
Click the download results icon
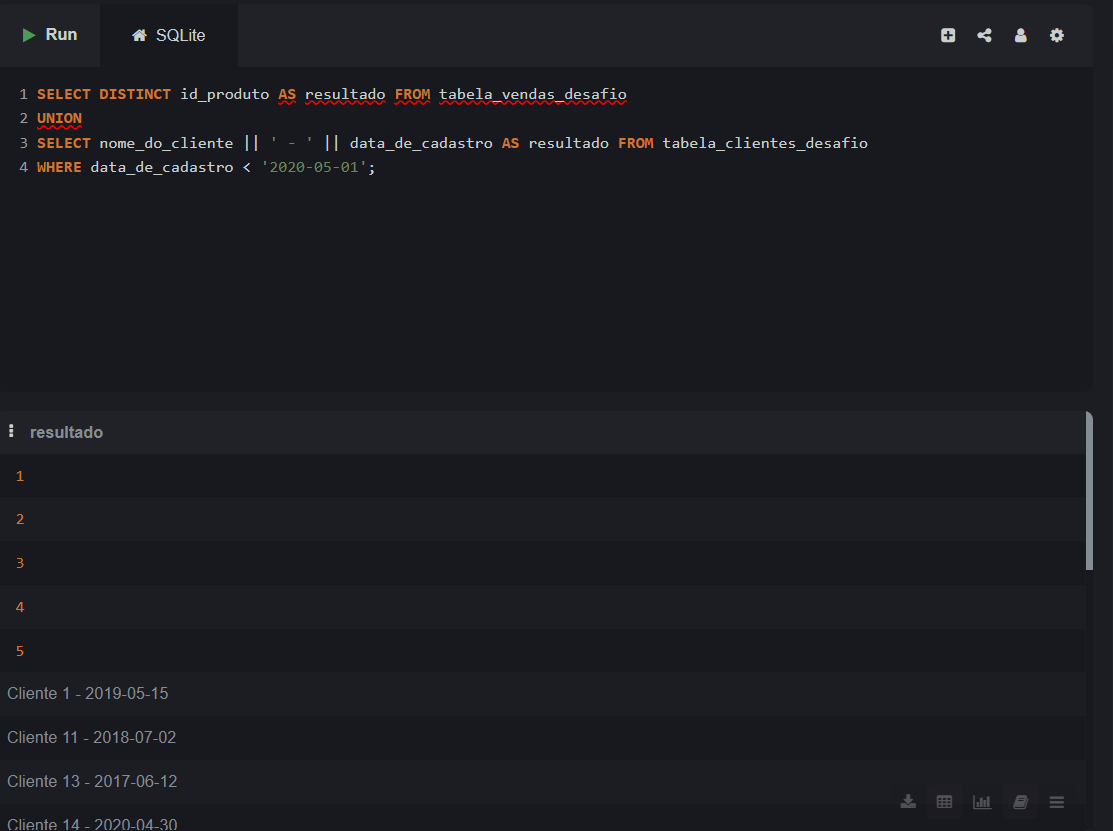coord(908,801)
